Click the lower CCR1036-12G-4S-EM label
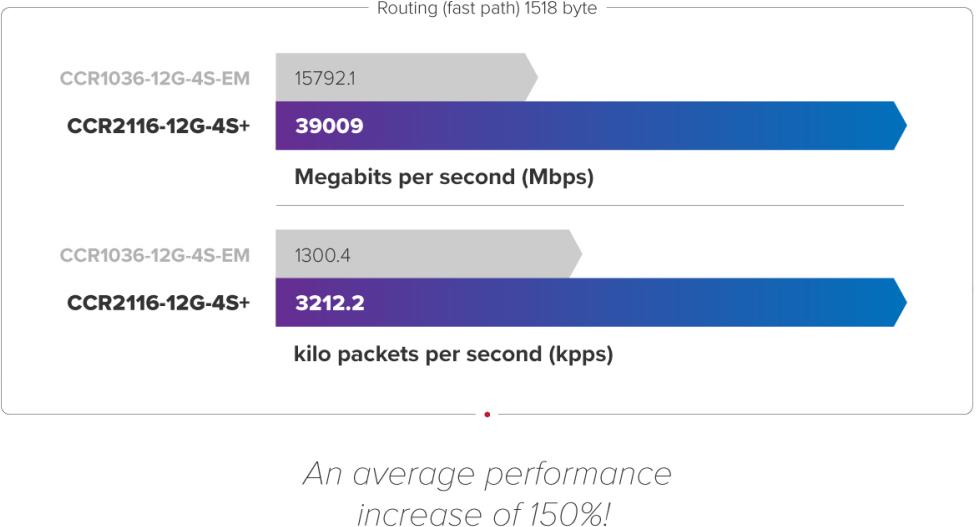976x527 pixels. [154, 255]
